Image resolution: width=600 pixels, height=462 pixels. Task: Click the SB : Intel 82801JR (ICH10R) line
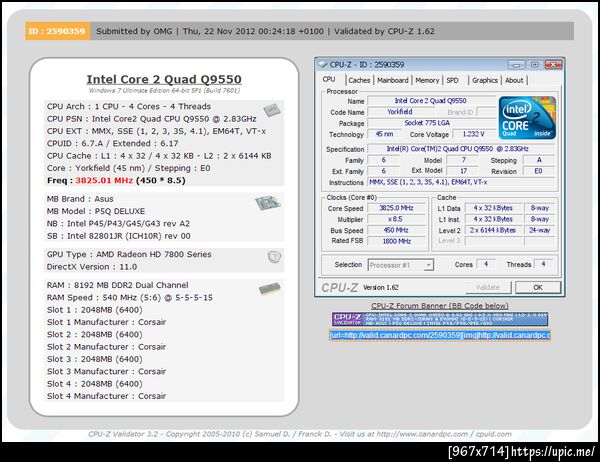tap(119, 236)
